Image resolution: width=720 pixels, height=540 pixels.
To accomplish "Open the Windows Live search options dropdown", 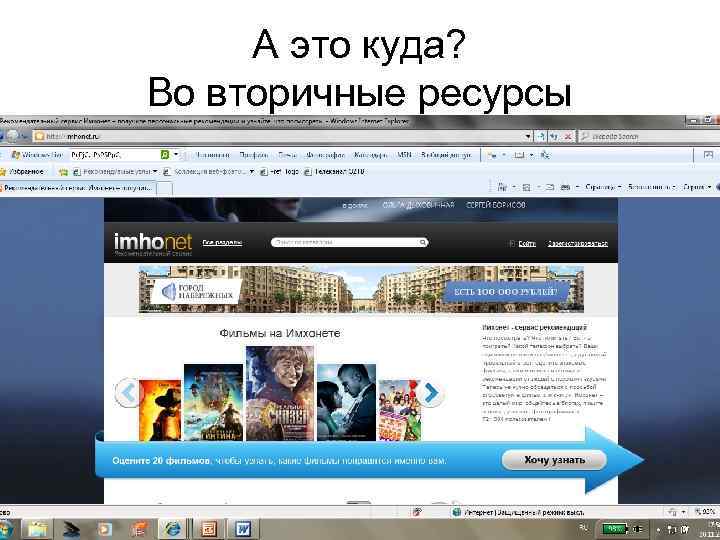I will (x=176, y=155).
